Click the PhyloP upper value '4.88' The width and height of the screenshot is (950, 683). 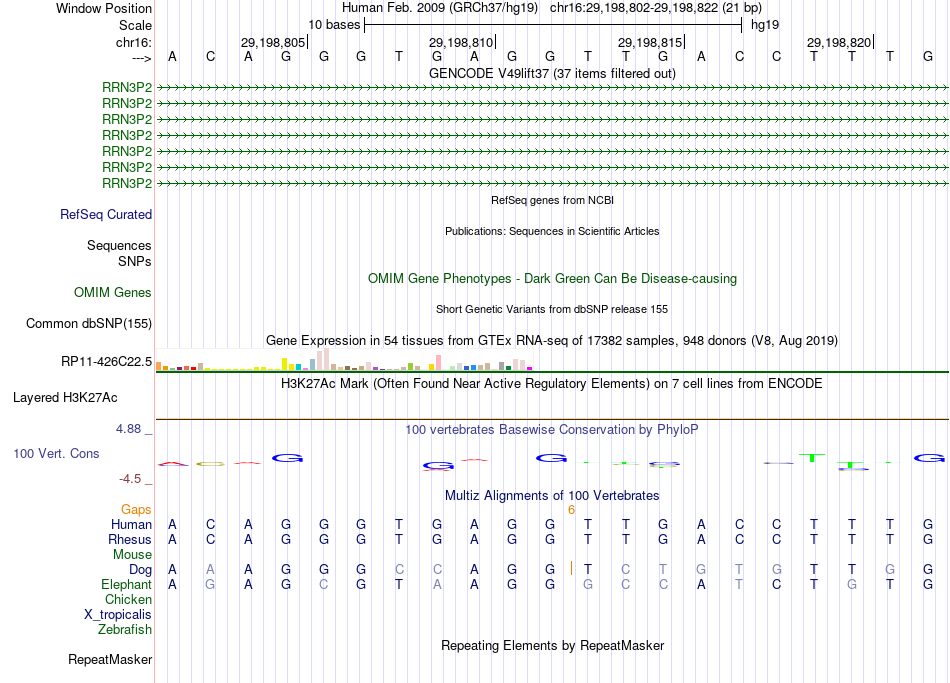coord(128,429)
